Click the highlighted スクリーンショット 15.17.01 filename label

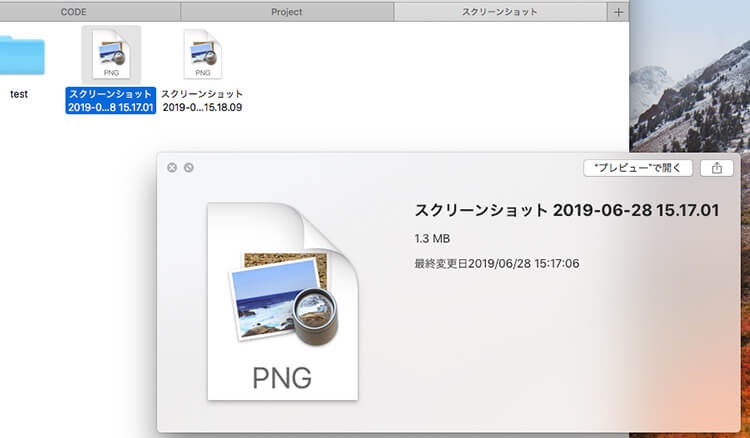pos(111,100)
